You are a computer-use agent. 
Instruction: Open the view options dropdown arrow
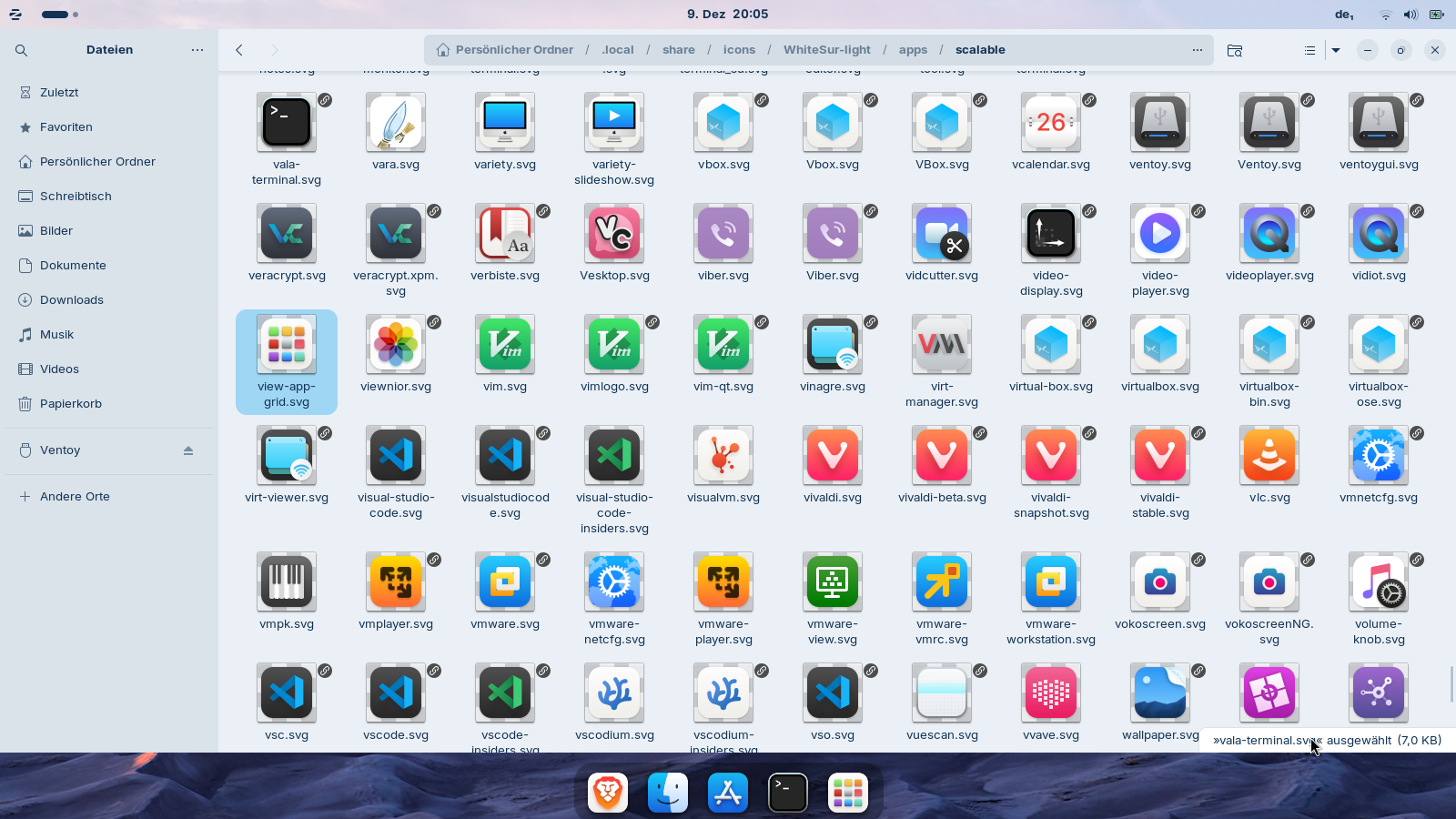[1336, 50]
